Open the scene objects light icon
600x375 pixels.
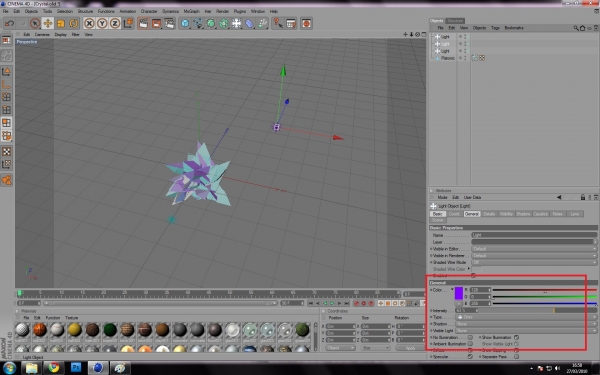(236, 23)
